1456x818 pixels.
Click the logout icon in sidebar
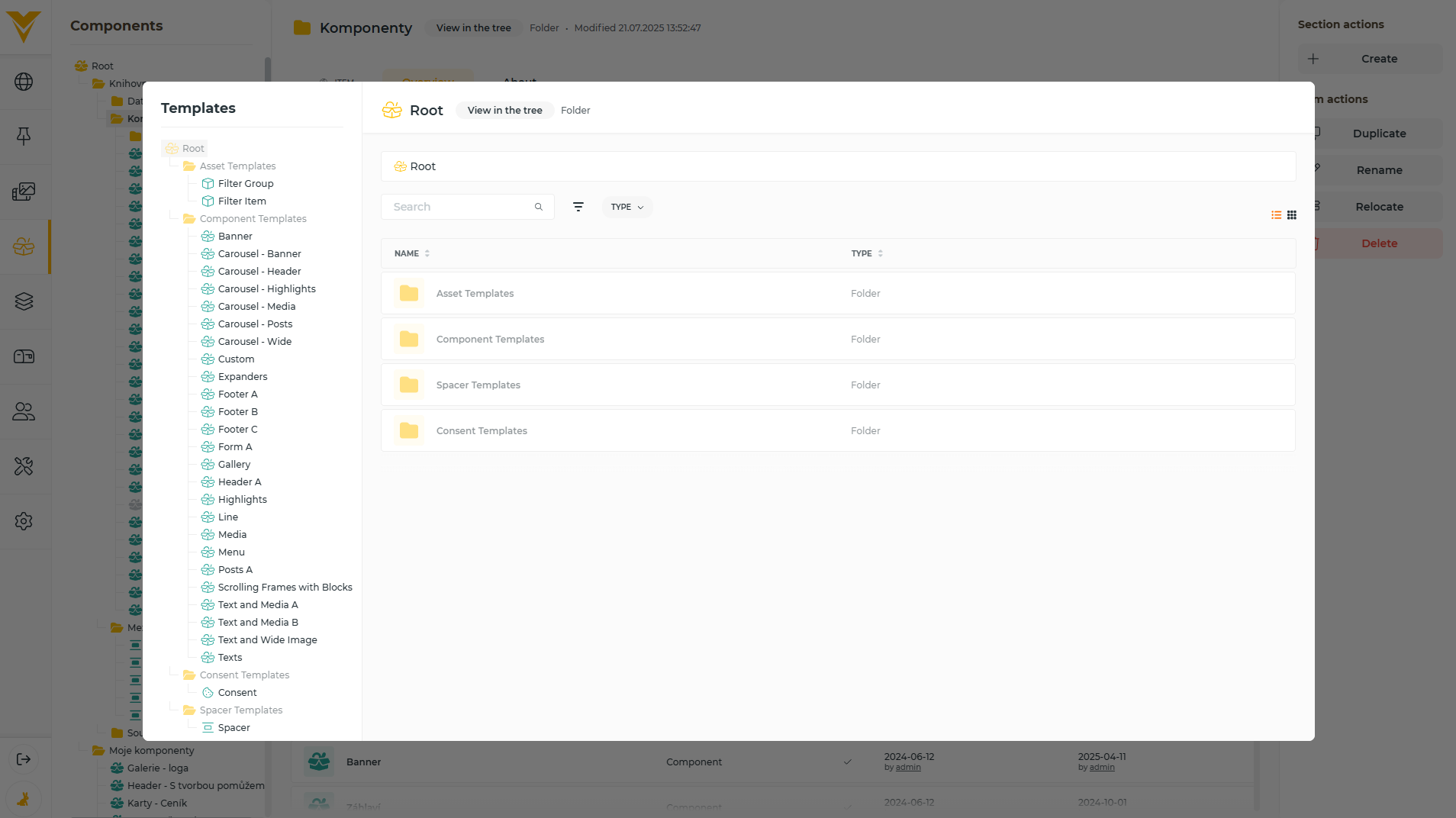tap(24, 759)
